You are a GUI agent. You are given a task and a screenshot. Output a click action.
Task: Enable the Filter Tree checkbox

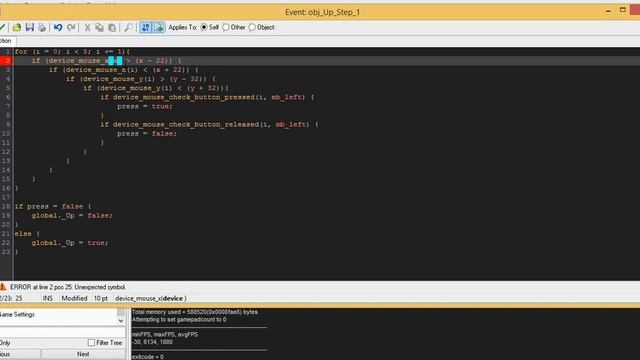(91, 342)
